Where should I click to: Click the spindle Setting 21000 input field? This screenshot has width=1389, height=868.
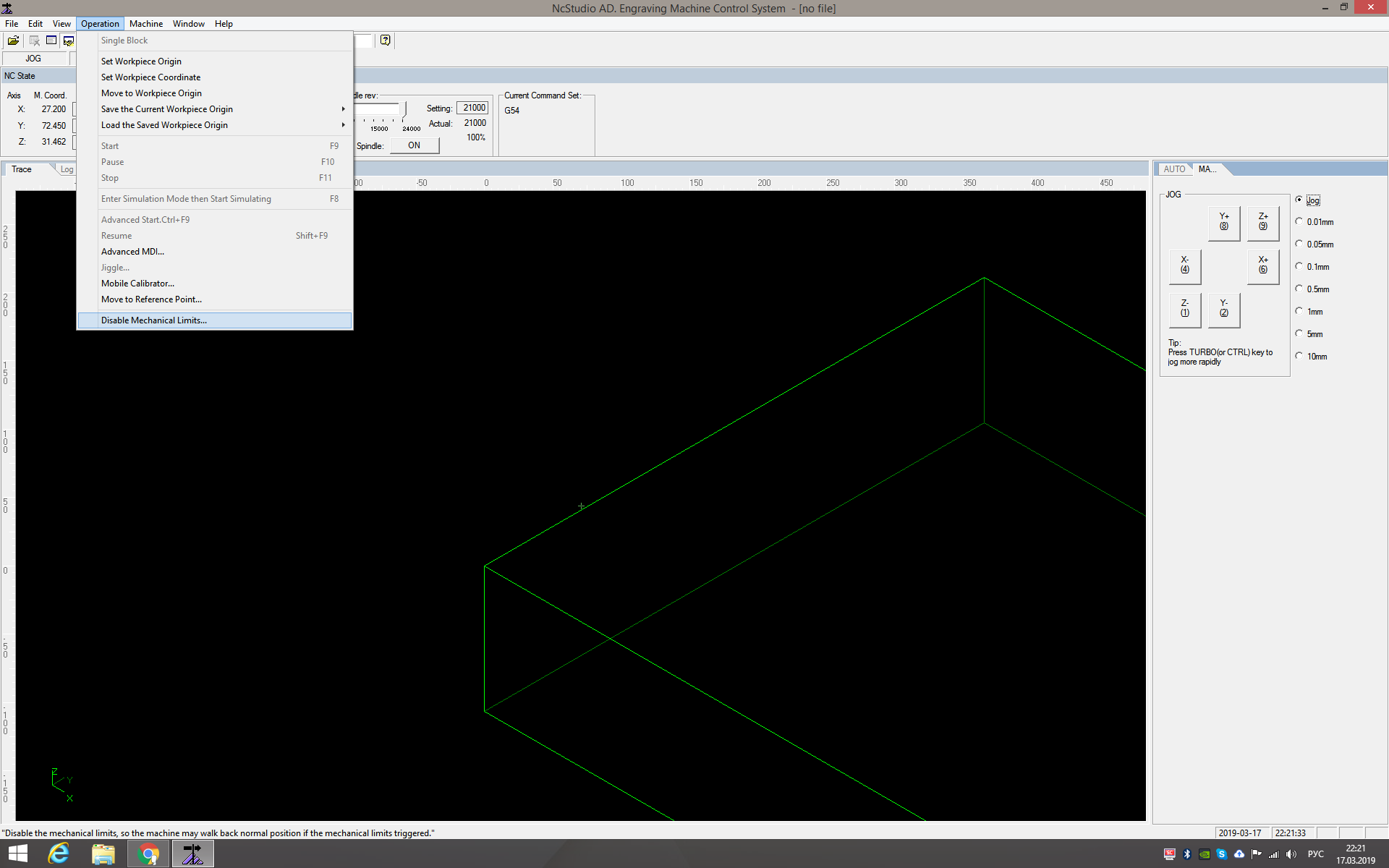(473, 108)
